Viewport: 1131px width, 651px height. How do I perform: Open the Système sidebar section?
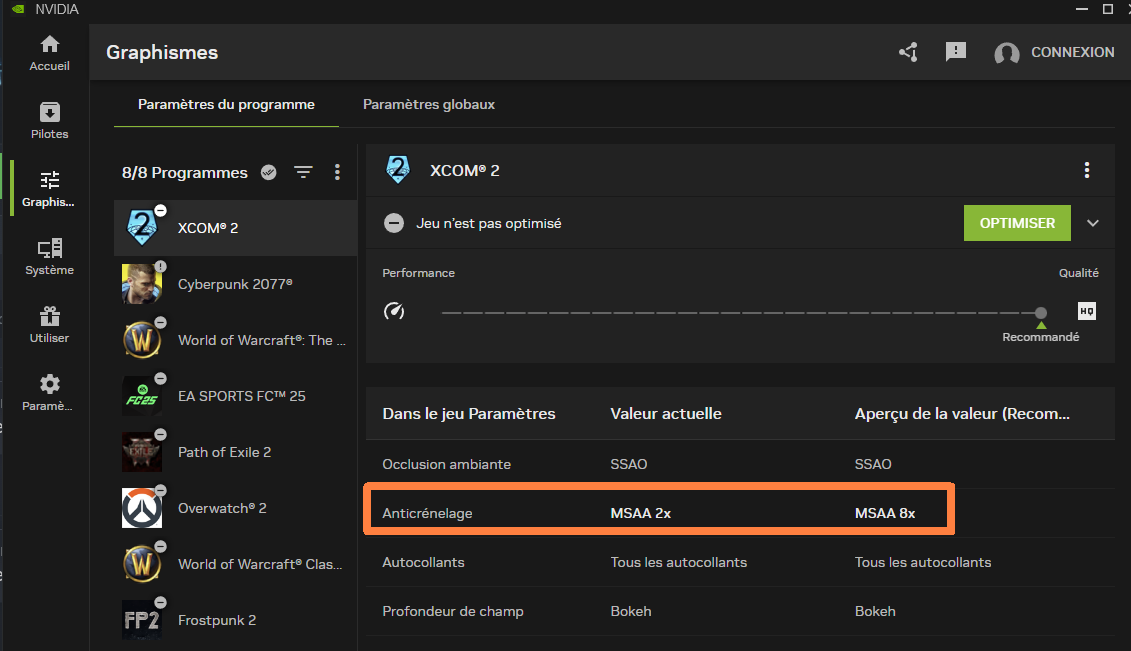point(49,256)
